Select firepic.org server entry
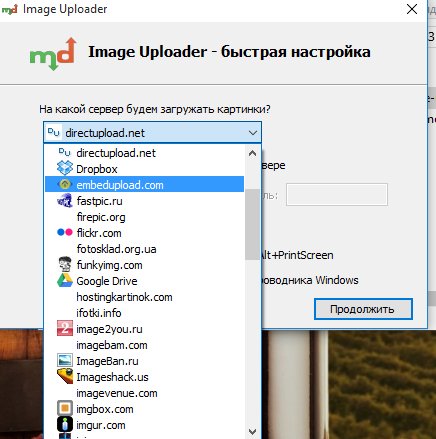The height and width of the screenshot is (439, 436). pyautogui.click(x=144, y=217)
